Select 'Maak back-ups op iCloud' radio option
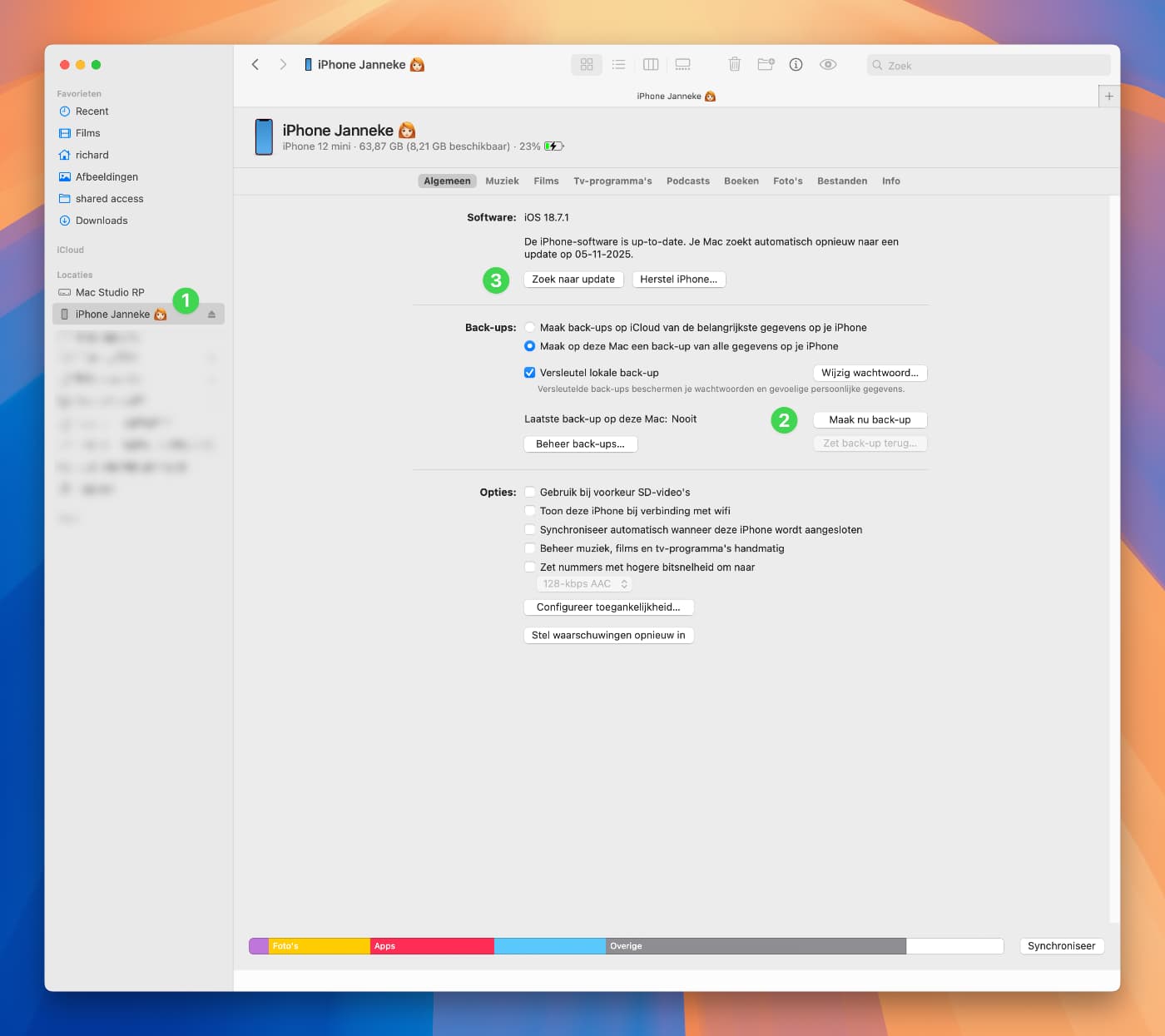The height and width of the screenshot is (1036, 1165). click(530, 327)
